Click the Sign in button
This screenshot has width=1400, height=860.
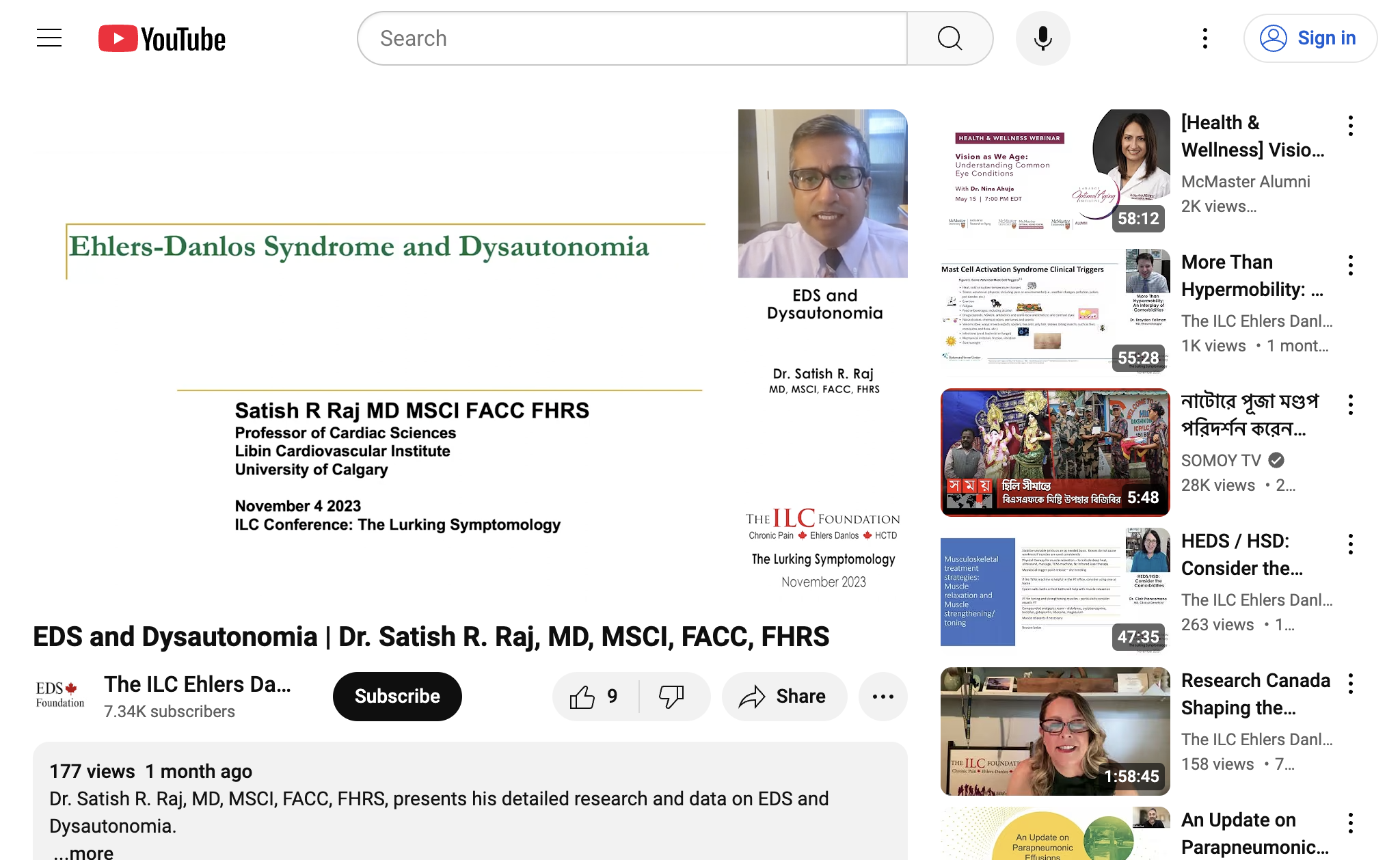pos(1310,38)
